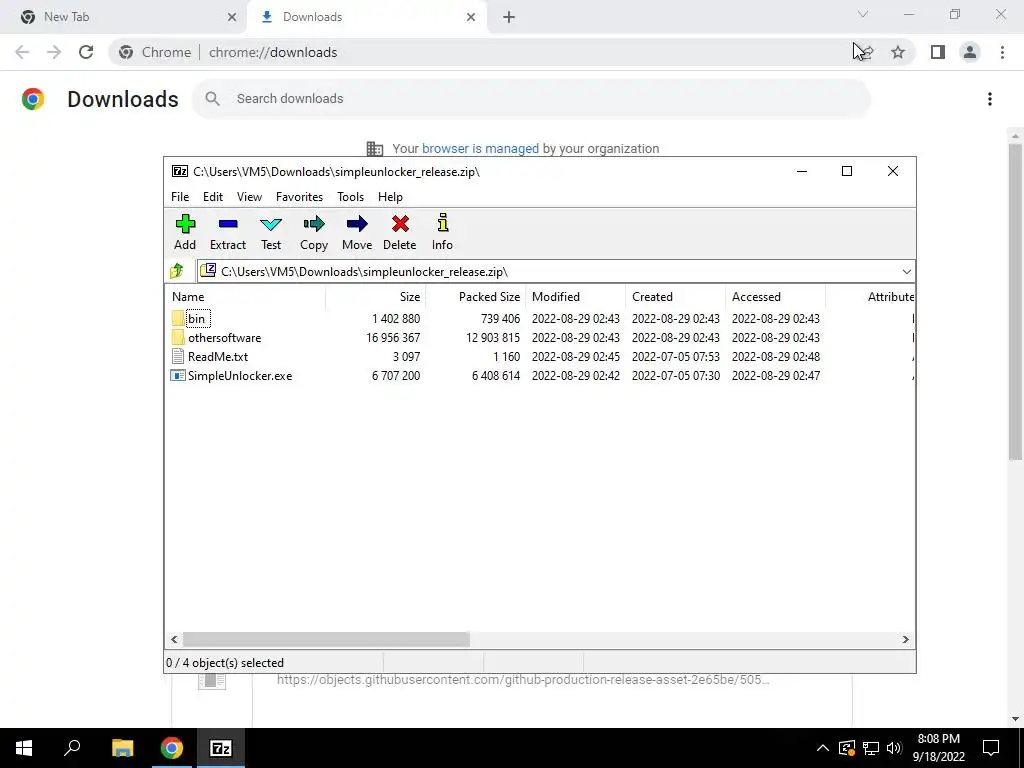Click the Downloads page vertical scrollbar
The width and height of the screenshot is (1024, 768).
click(x=1015, y=302)
